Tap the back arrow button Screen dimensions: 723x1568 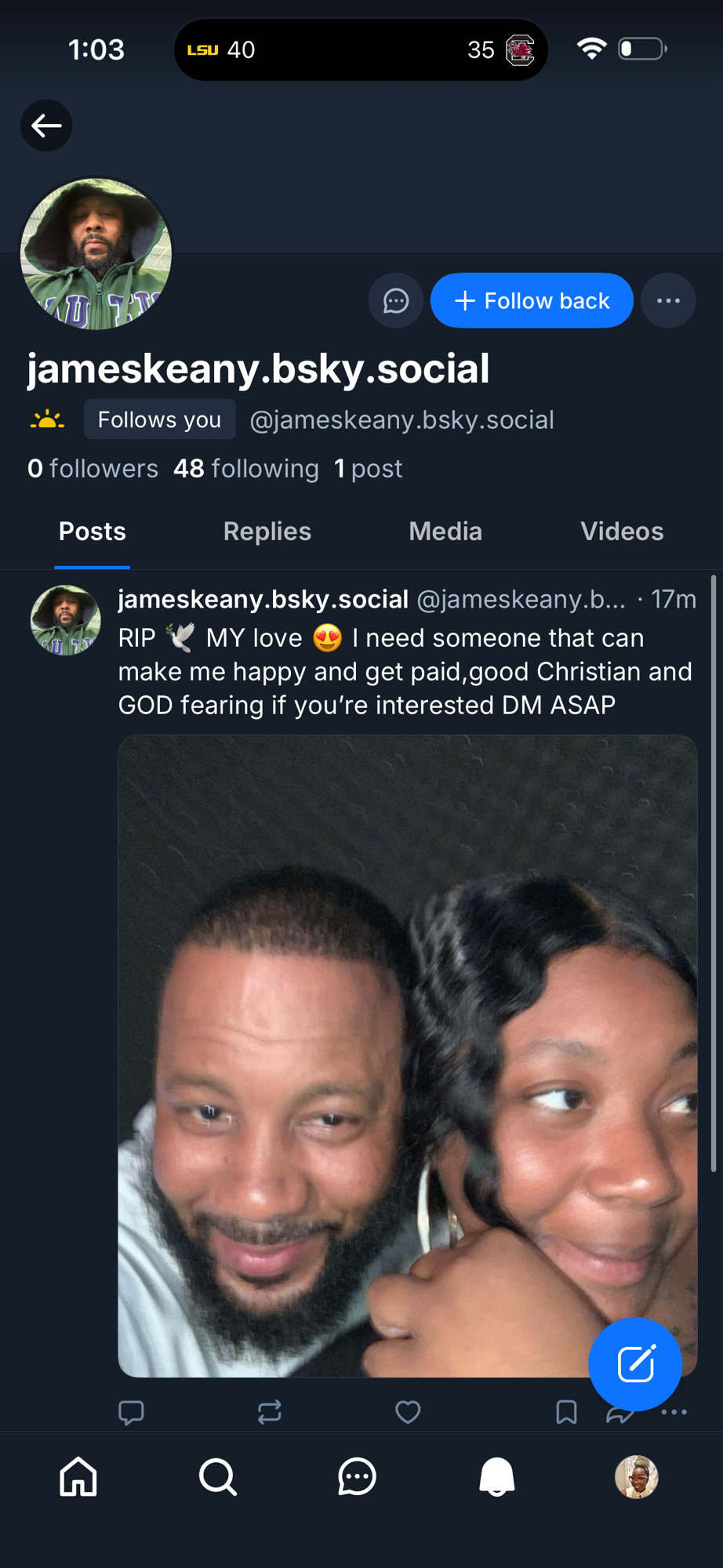pos(46,125)
